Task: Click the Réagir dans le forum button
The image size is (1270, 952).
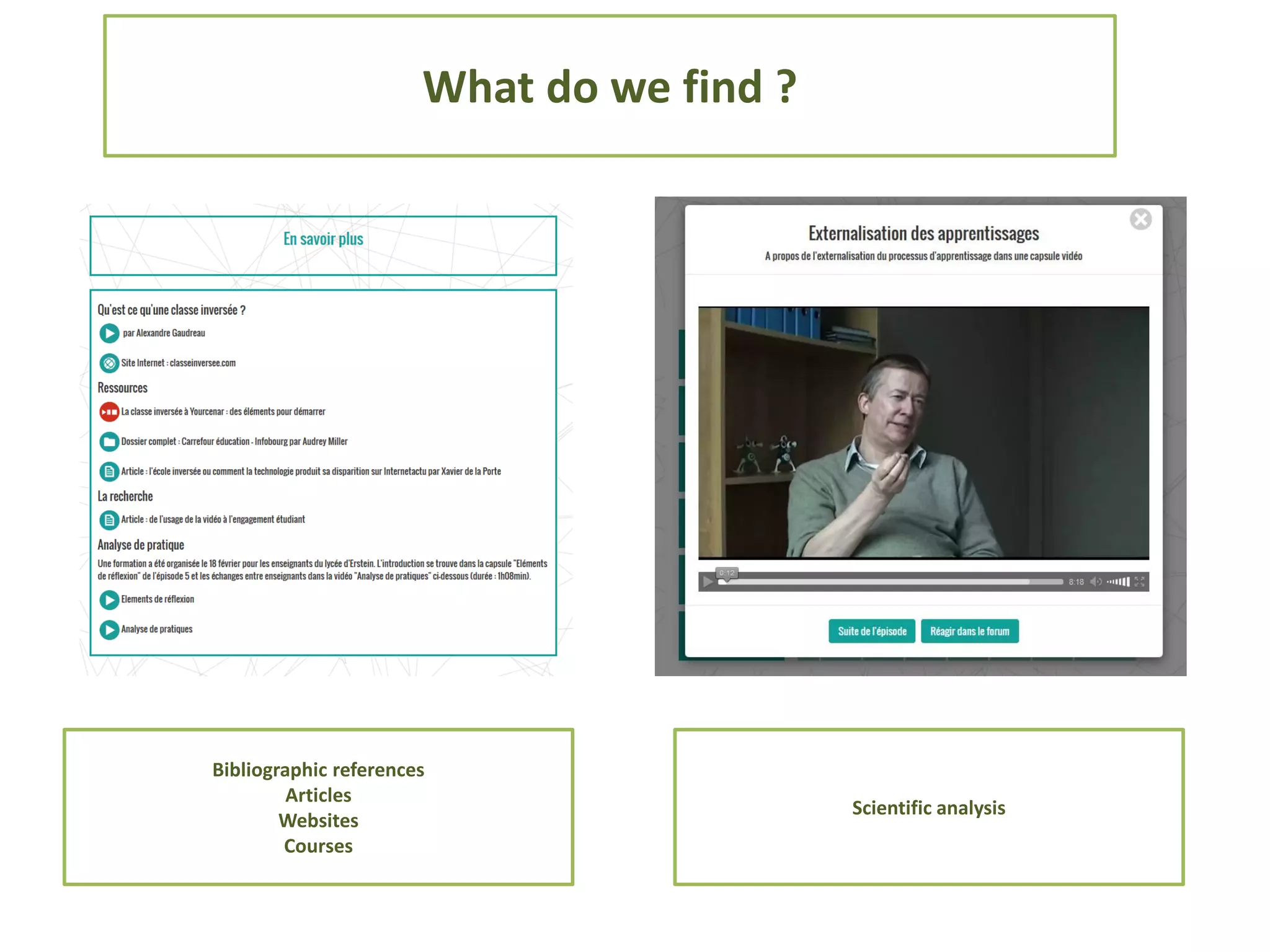Action: click(x=969, y=631)
